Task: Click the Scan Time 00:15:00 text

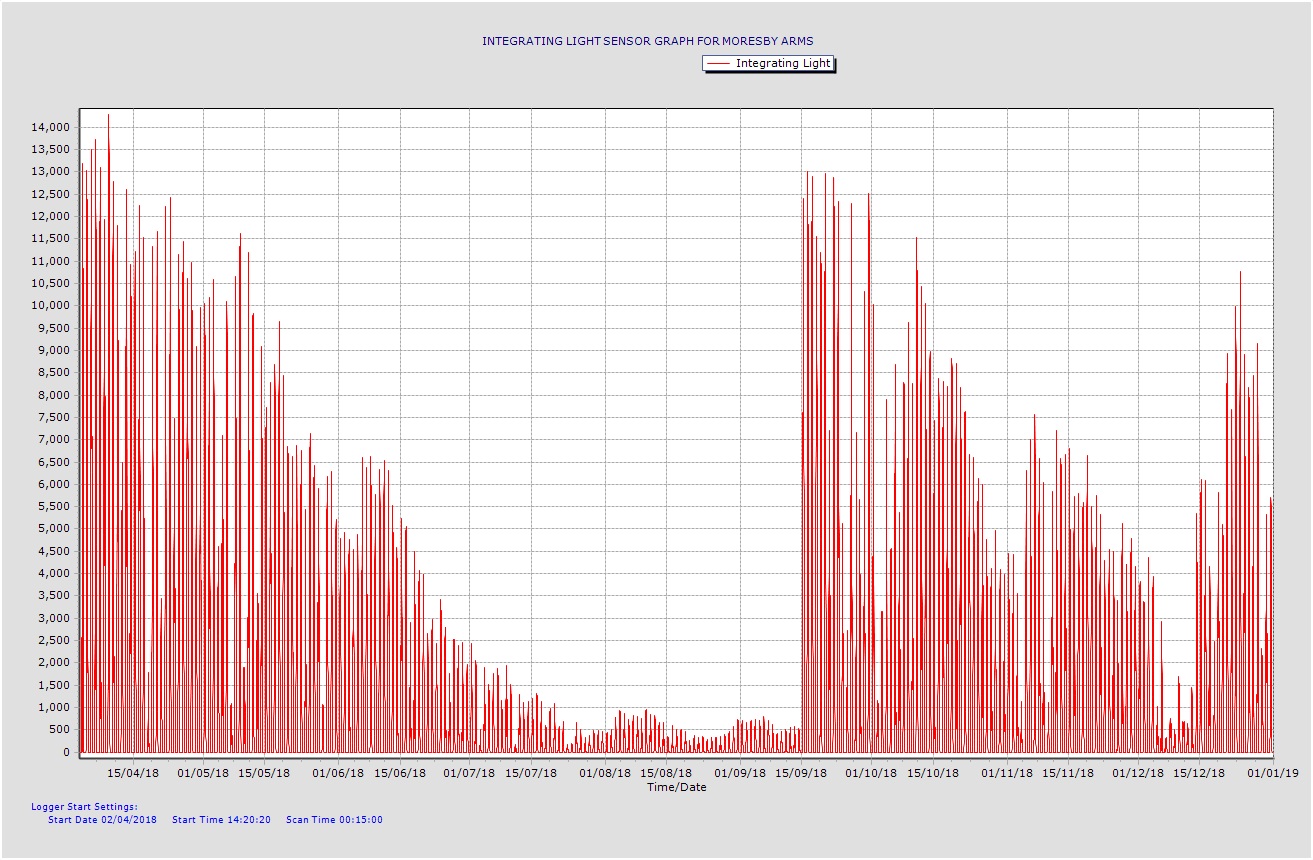Action: click(334, 820)
